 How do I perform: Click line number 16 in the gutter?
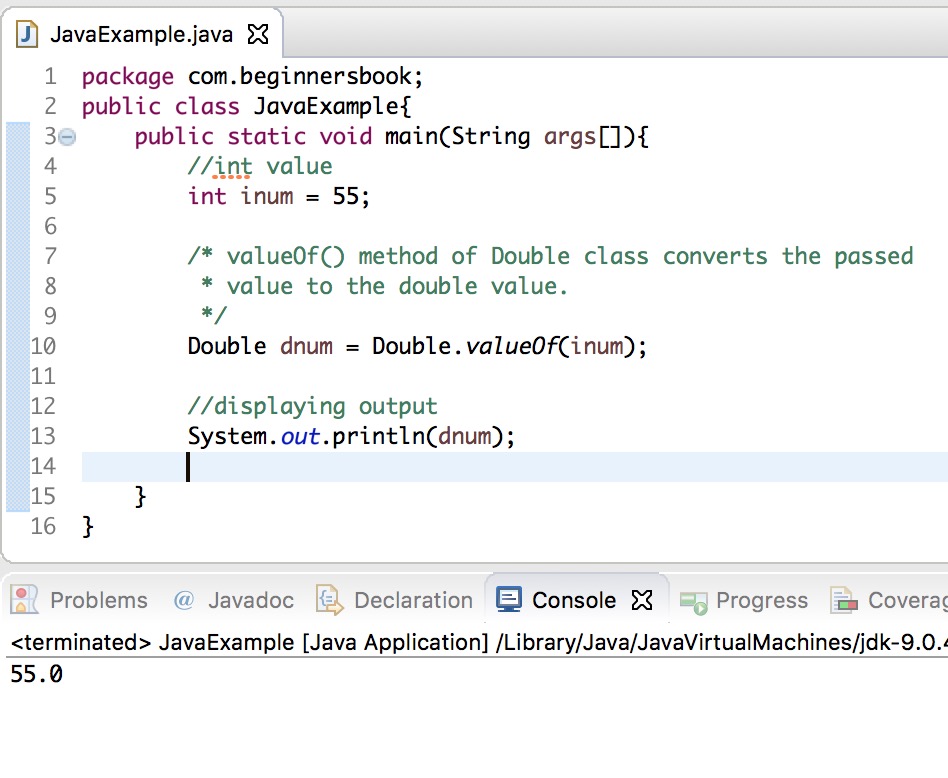44,527
